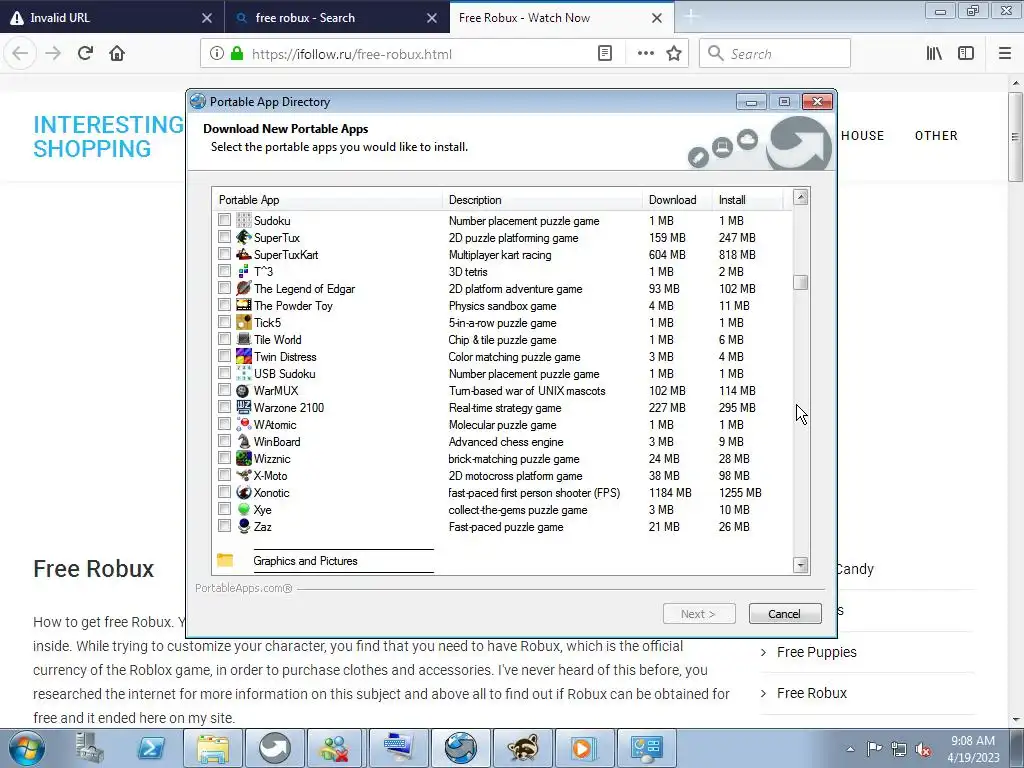Click the USB Sudoku icon

click(x=244, y=373)
